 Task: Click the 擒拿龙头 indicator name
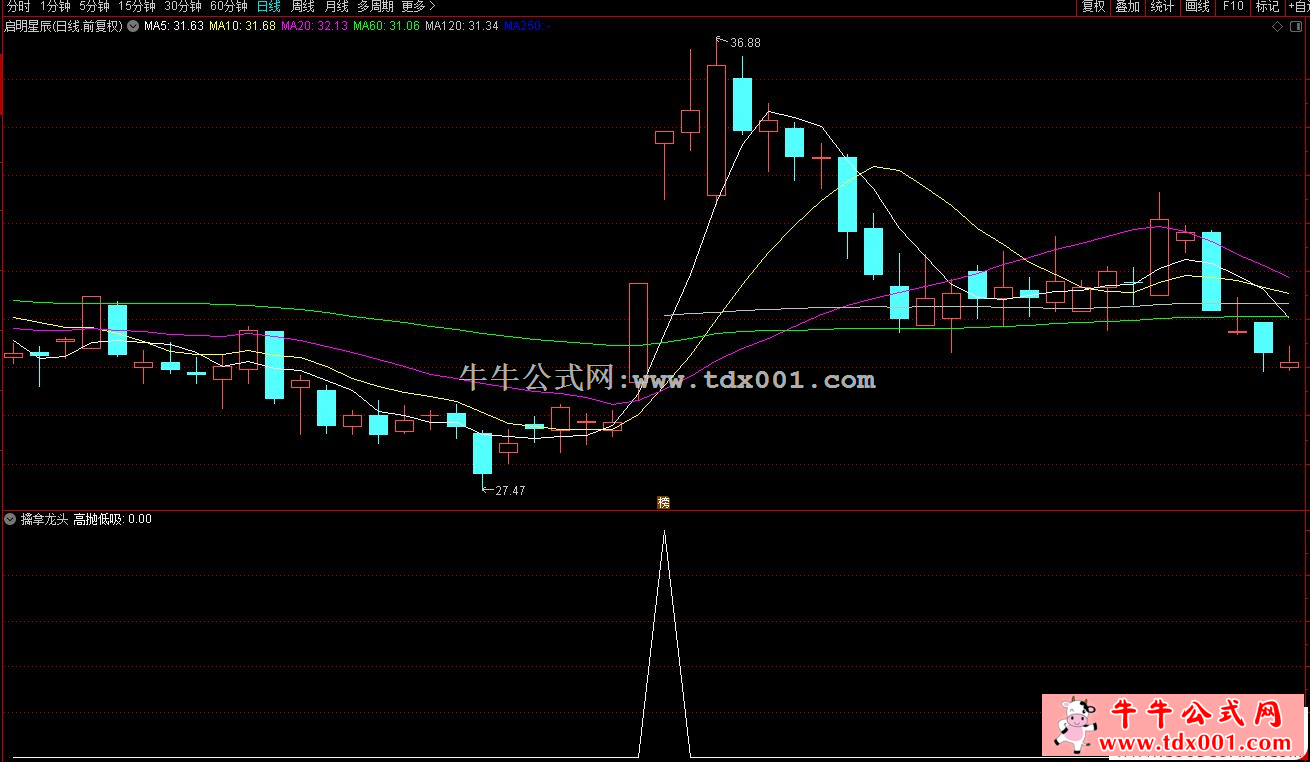(x=44, y=519)
